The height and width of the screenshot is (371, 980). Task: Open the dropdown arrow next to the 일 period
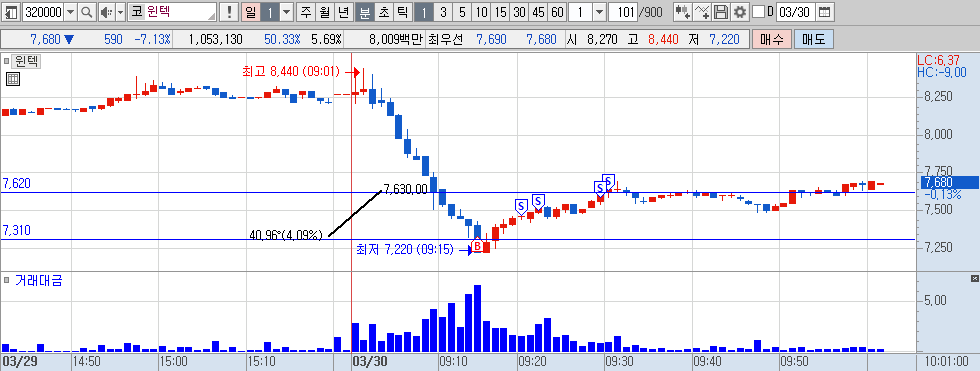point(286,12)
